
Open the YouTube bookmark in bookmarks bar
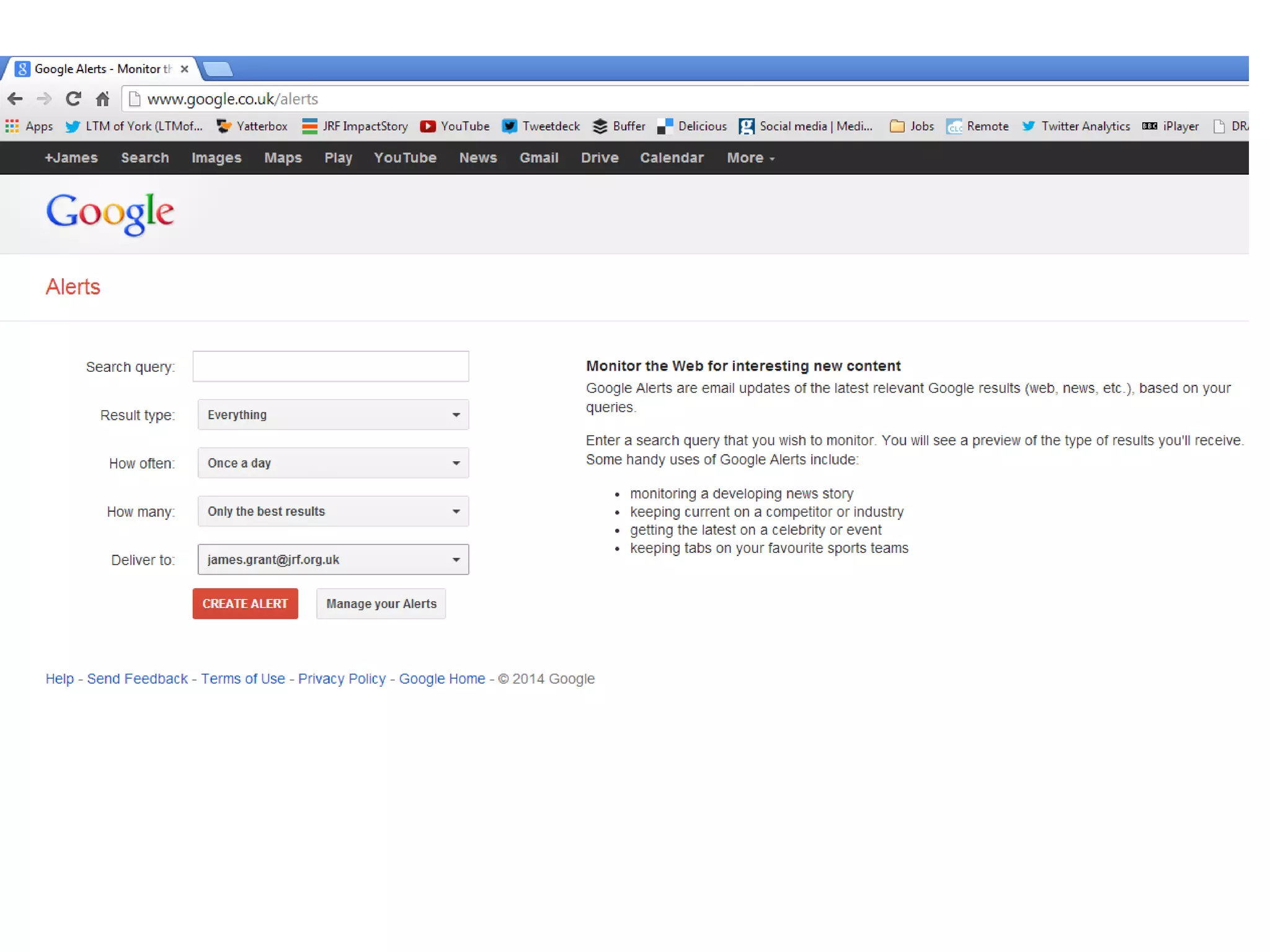455,126
